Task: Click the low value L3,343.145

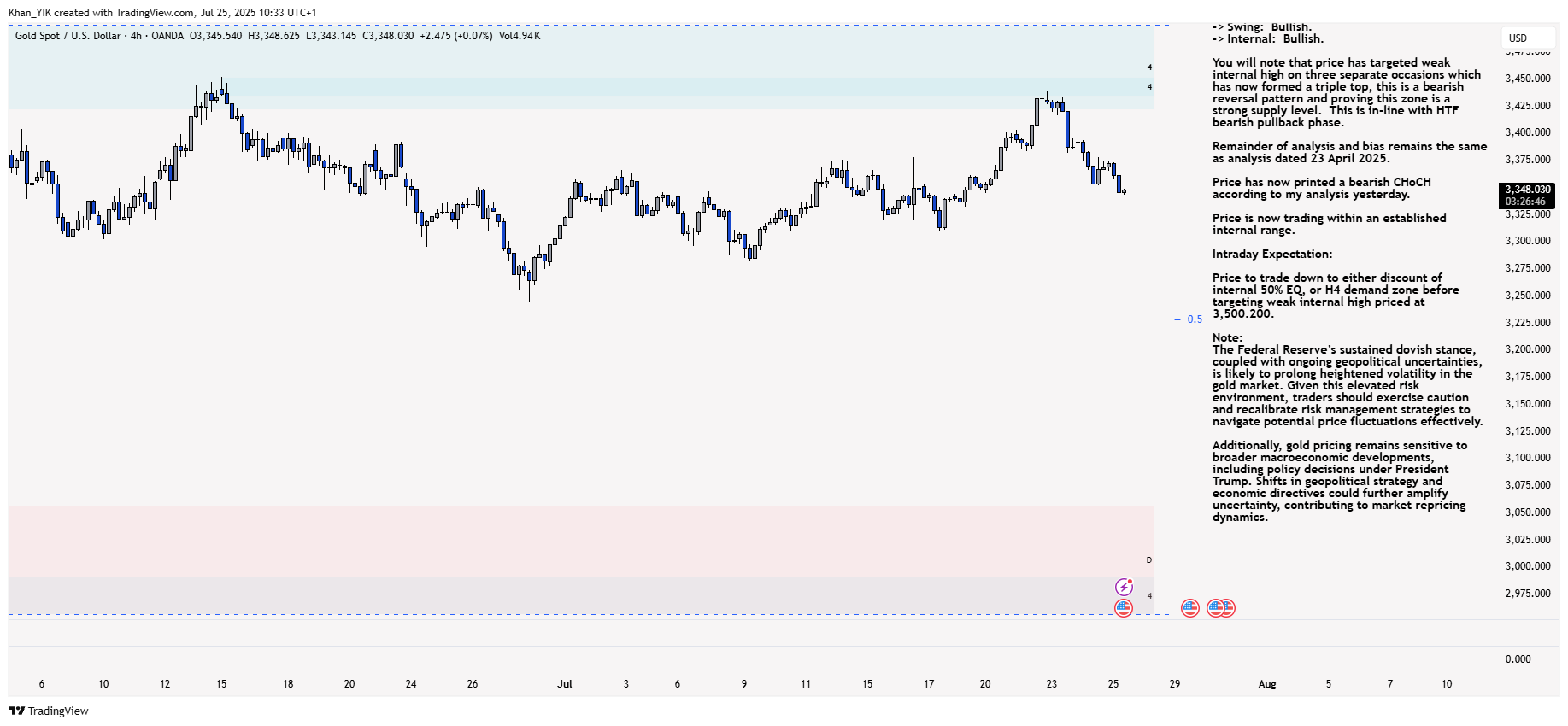Action: [x=331, y=36]
